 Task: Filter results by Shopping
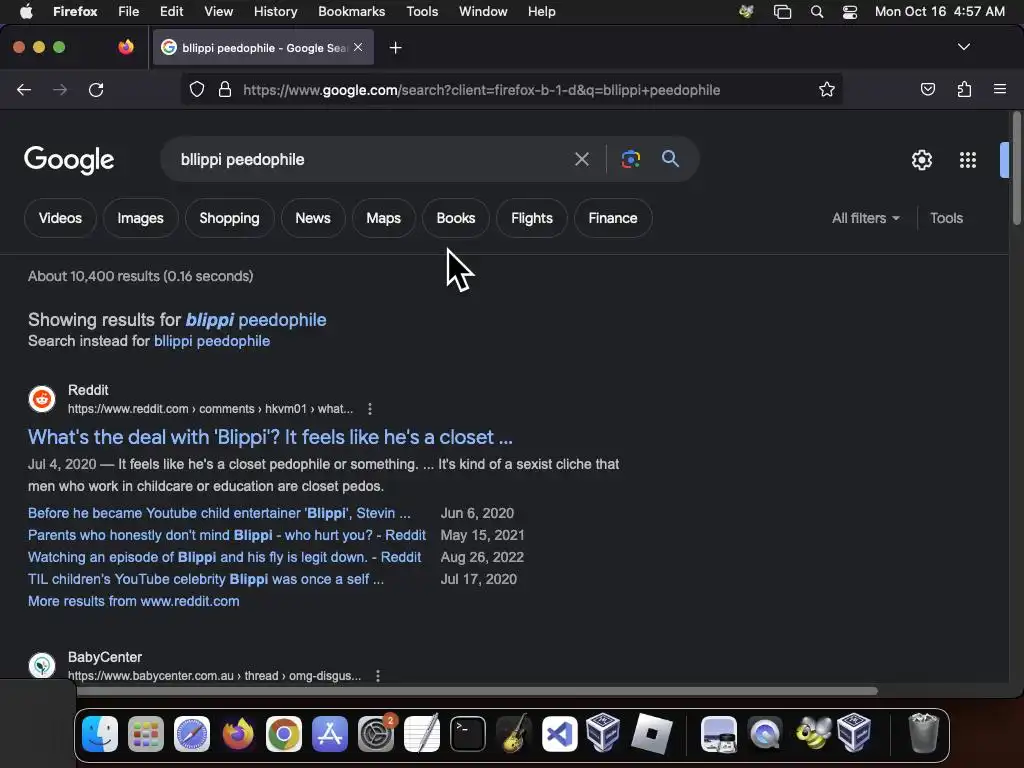tap(229, 218)
